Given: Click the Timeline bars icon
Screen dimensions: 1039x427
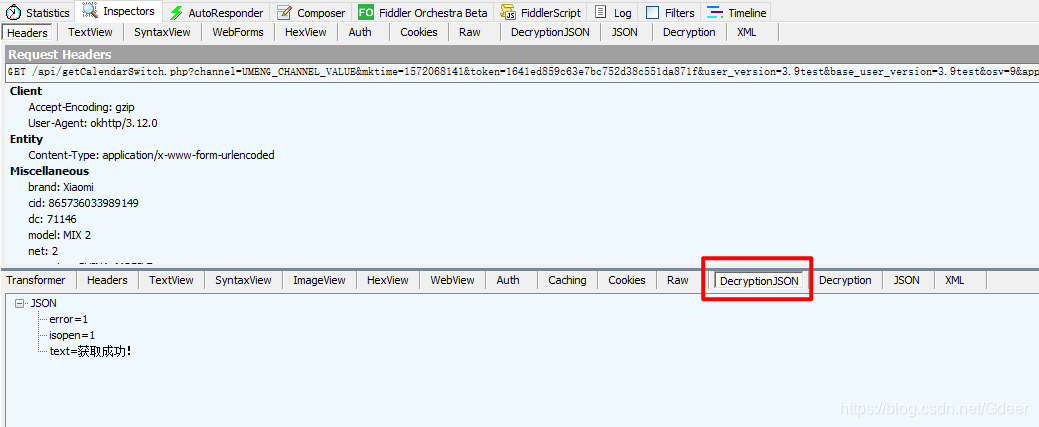Looking at the screenshot, I should 715,13.
